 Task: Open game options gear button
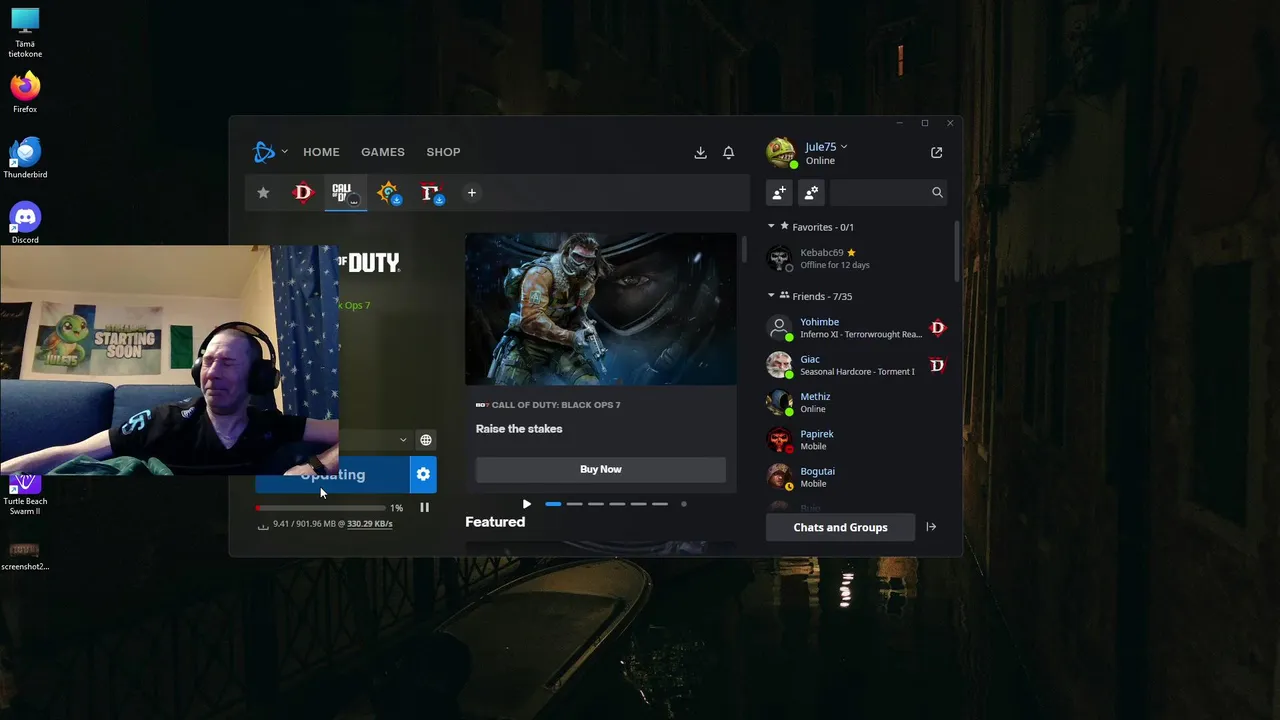pyautogui.click(x=423, y=475)
